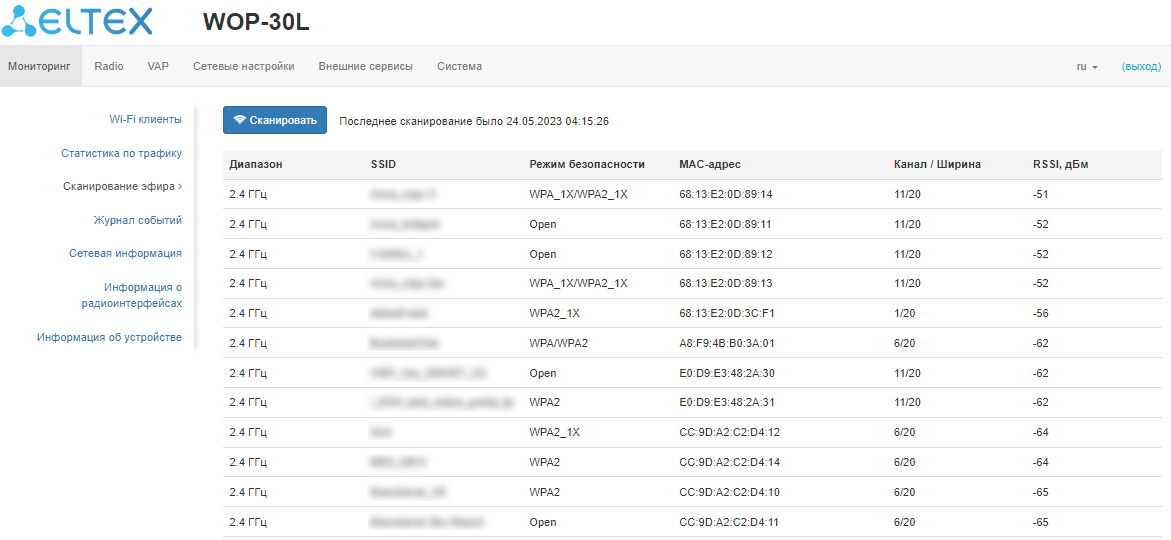Click the RSSI value -56
The height and width of the screenshot is (540, 1171).
tap(1039, 313)
